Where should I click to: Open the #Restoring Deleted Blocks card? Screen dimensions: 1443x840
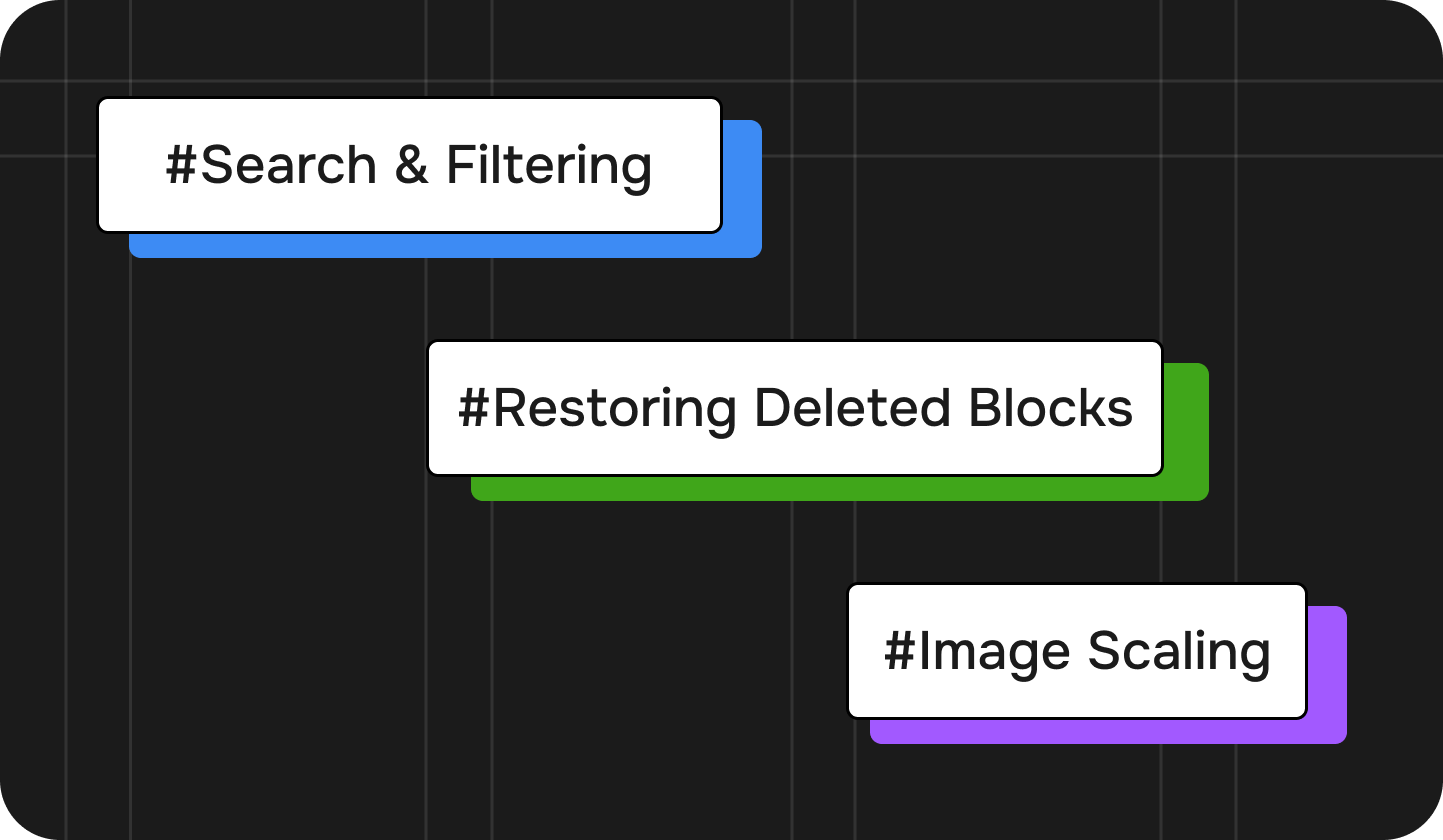point(795,408)
